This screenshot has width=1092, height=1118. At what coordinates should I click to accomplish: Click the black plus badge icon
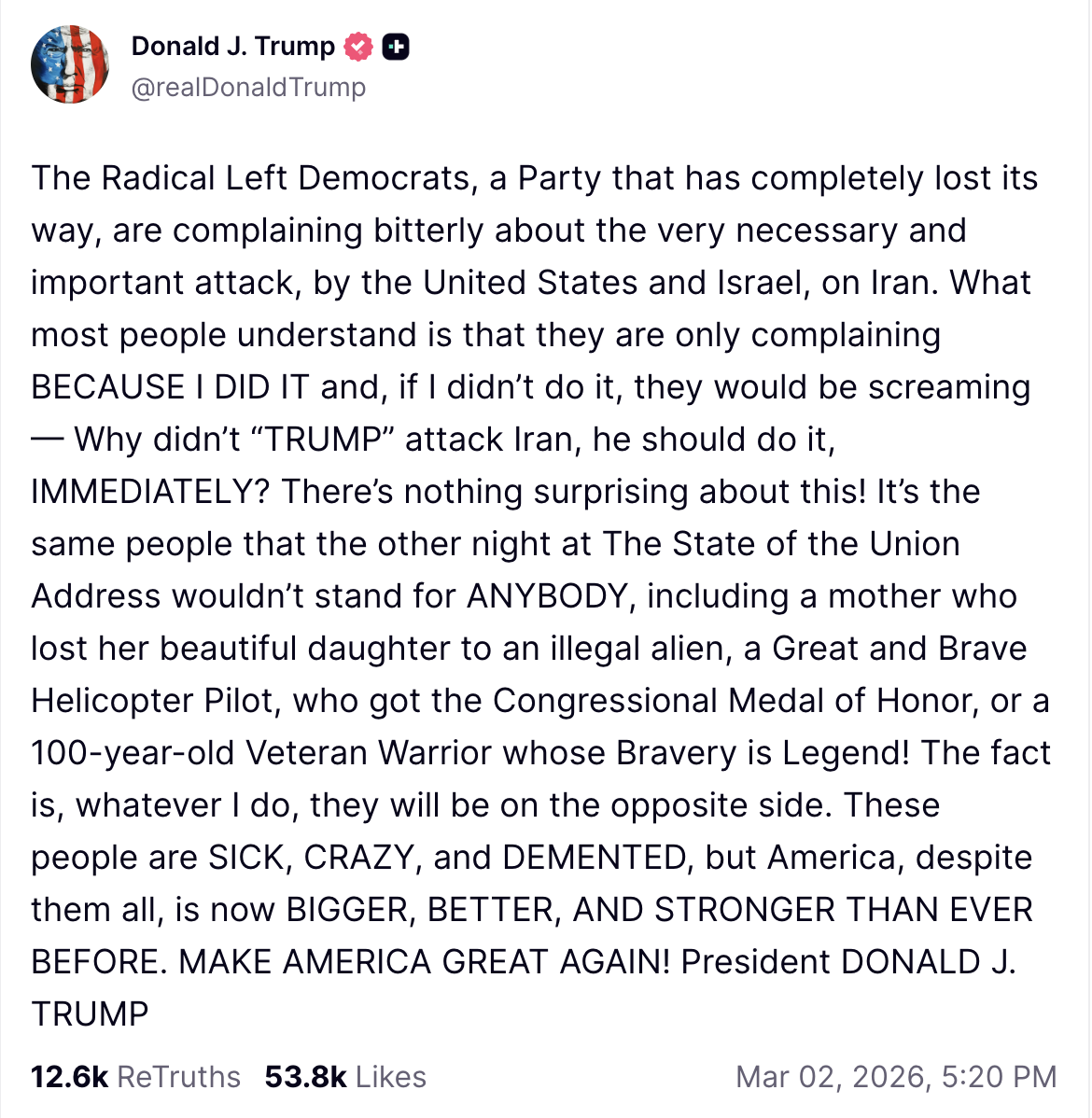pos(396,47)
